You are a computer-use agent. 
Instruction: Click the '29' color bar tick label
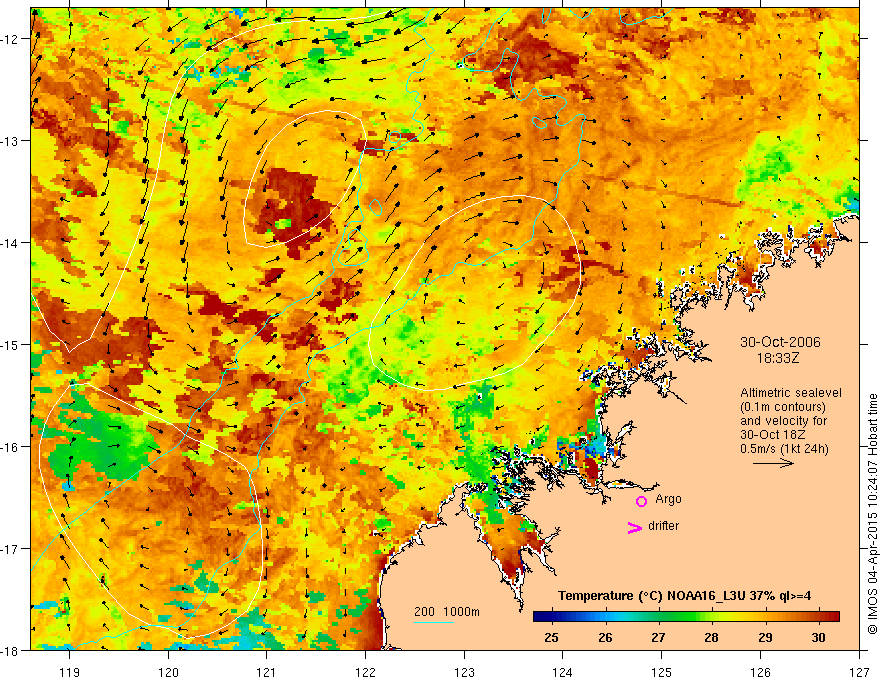[x=765, y=637]
